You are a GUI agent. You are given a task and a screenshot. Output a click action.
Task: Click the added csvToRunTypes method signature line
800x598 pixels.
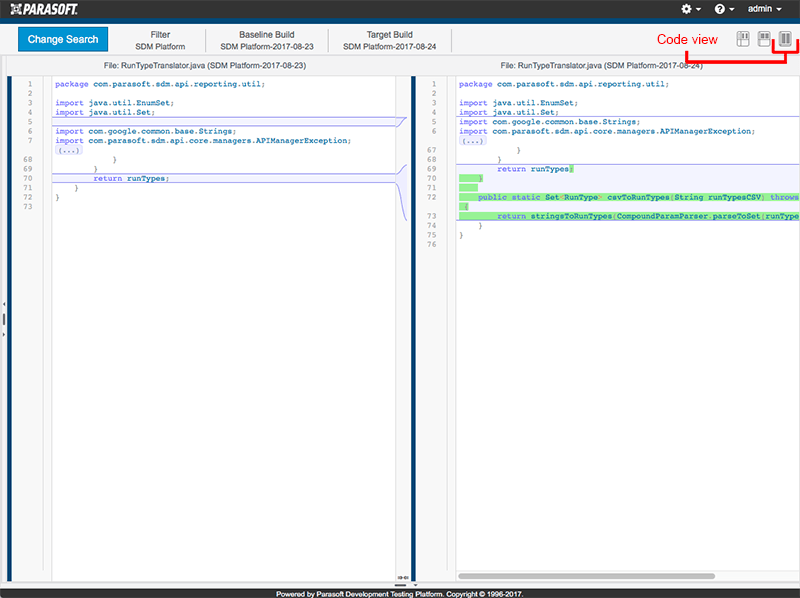click(629, 197)
